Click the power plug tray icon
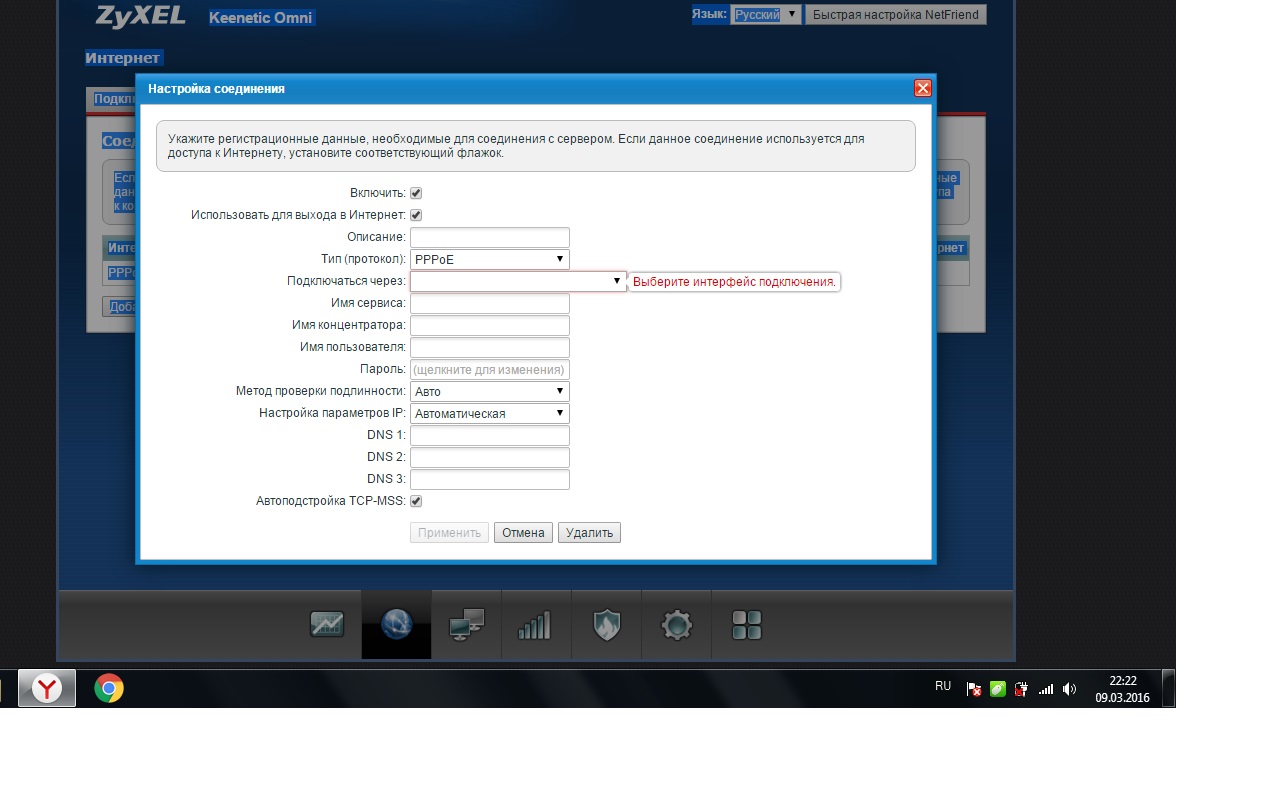Image resolution: width=1280 pixels, height=800 pixels. tap(1021, 689)
